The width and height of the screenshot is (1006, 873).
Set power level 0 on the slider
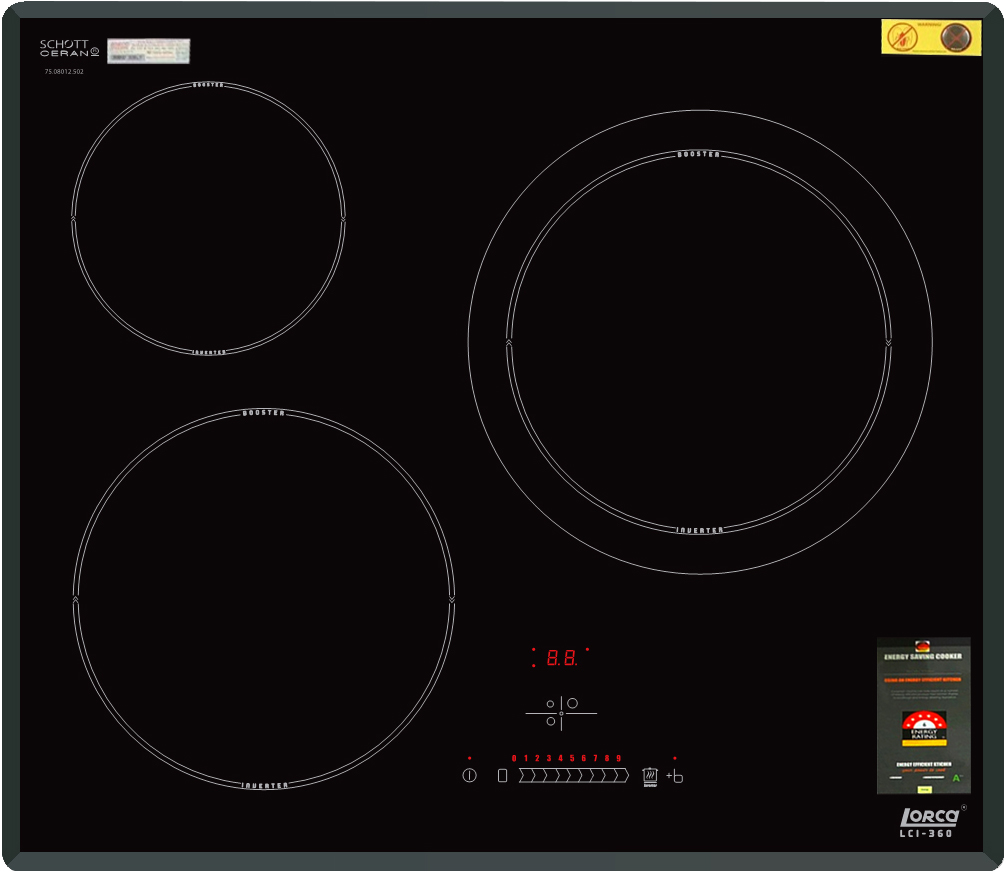[524, 776]
